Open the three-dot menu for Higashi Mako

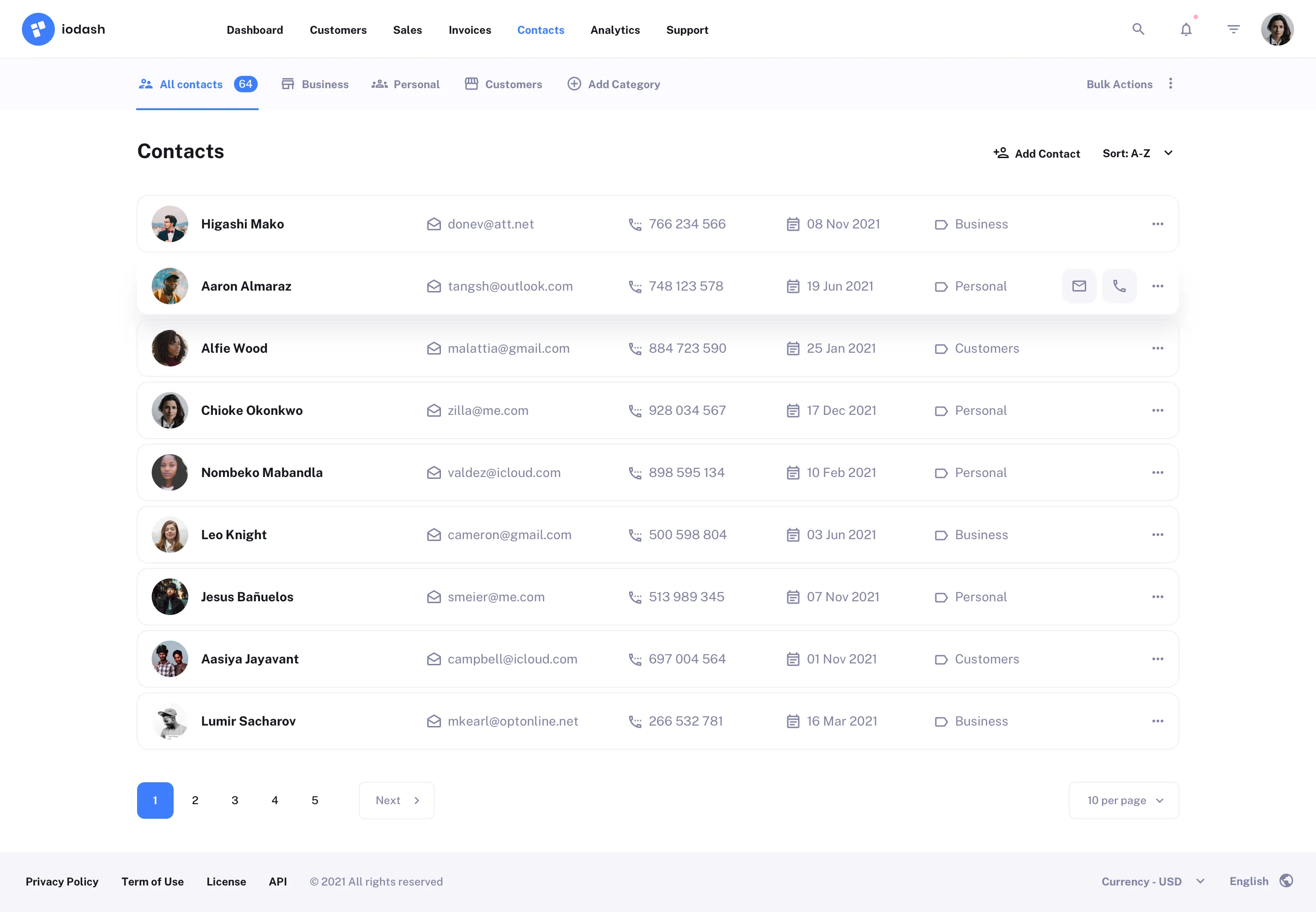pos(1158,224)
